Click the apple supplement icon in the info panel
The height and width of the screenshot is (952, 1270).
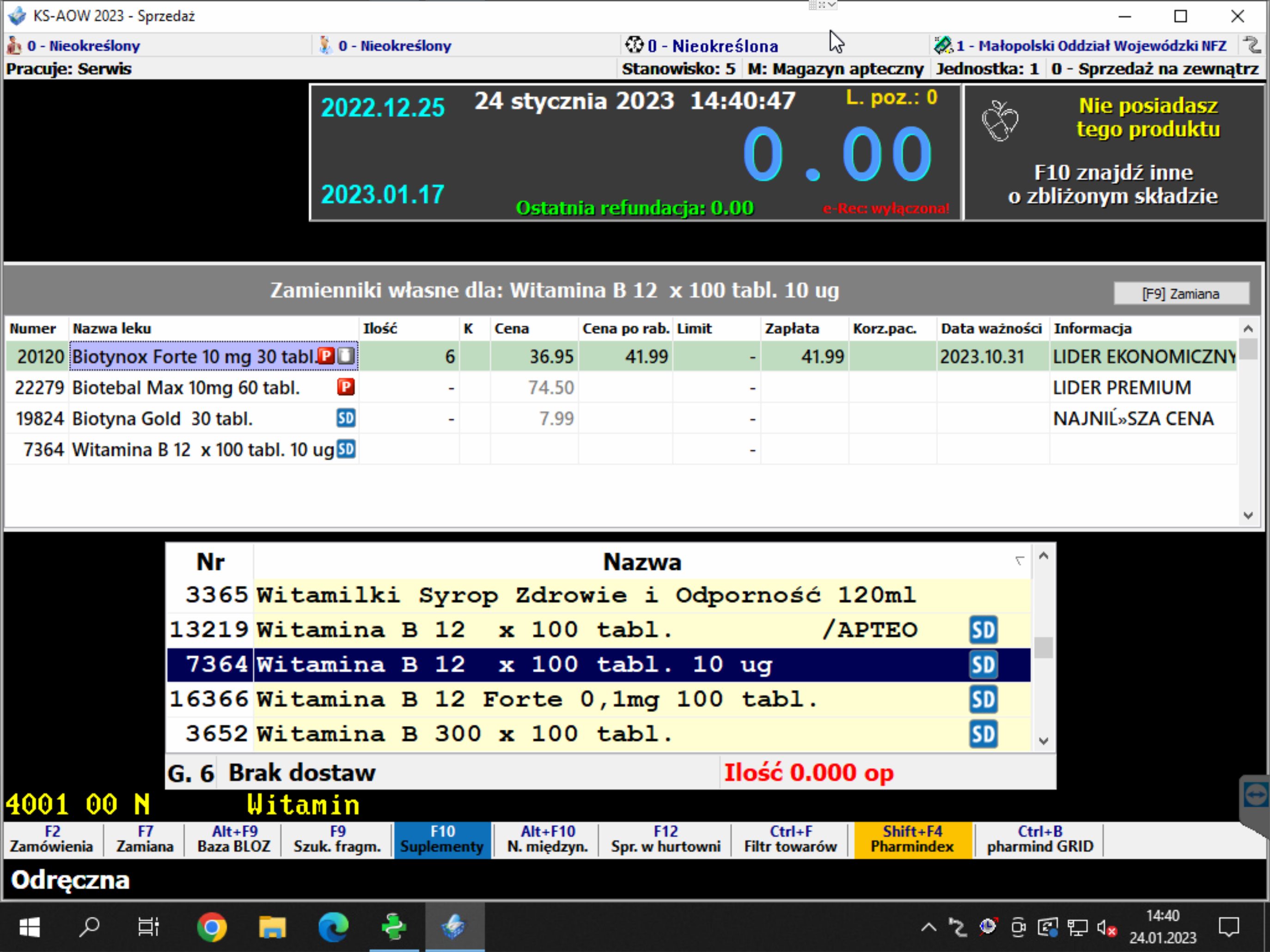[x=999, y=121]
